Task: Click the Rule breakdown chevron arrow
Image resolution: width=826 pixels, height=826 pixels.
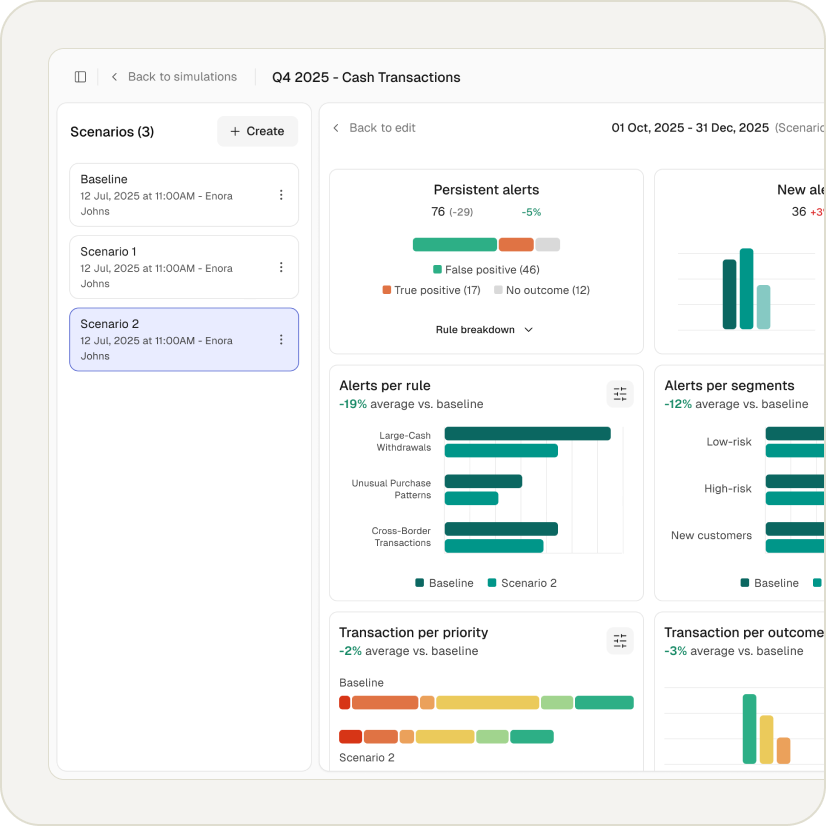Action: (529, 330)
